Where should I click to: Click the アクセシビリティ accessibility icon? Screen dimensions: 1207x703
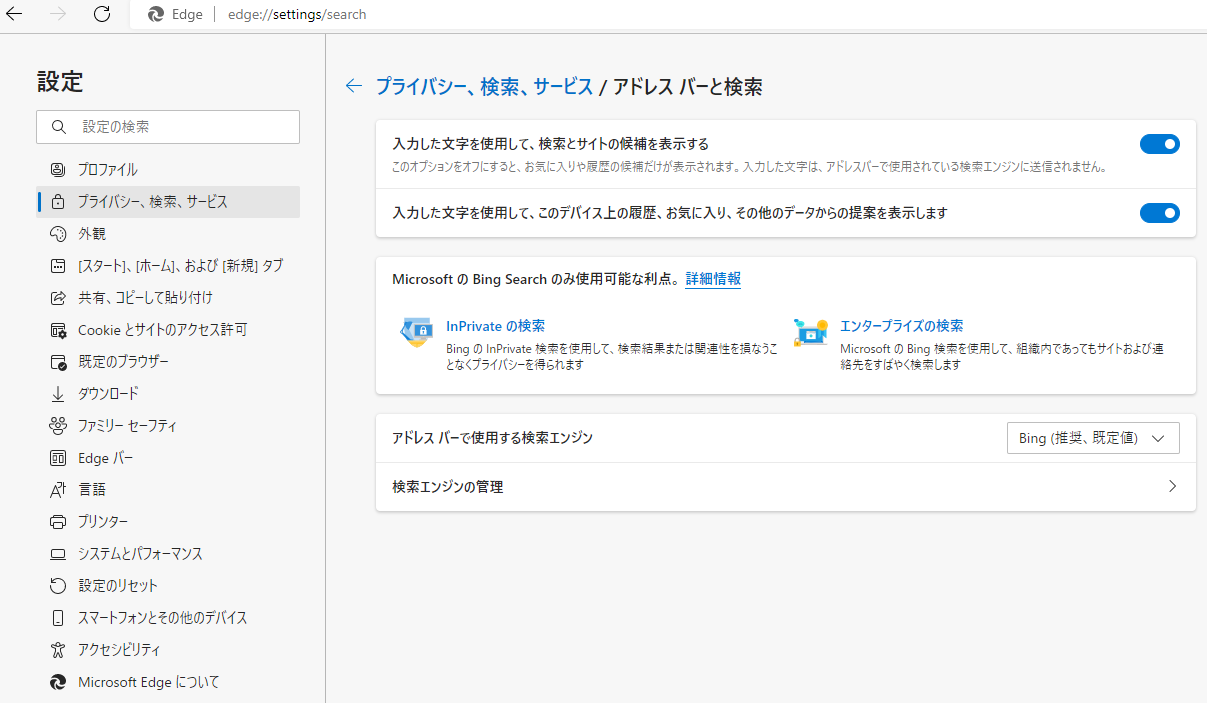coord(58,650)
